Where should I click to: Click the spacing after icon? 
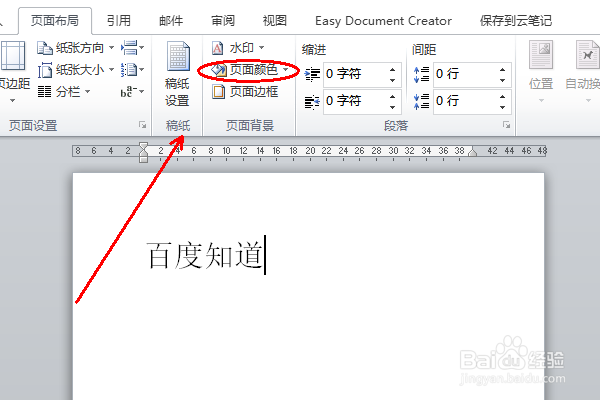coord(421,101)
